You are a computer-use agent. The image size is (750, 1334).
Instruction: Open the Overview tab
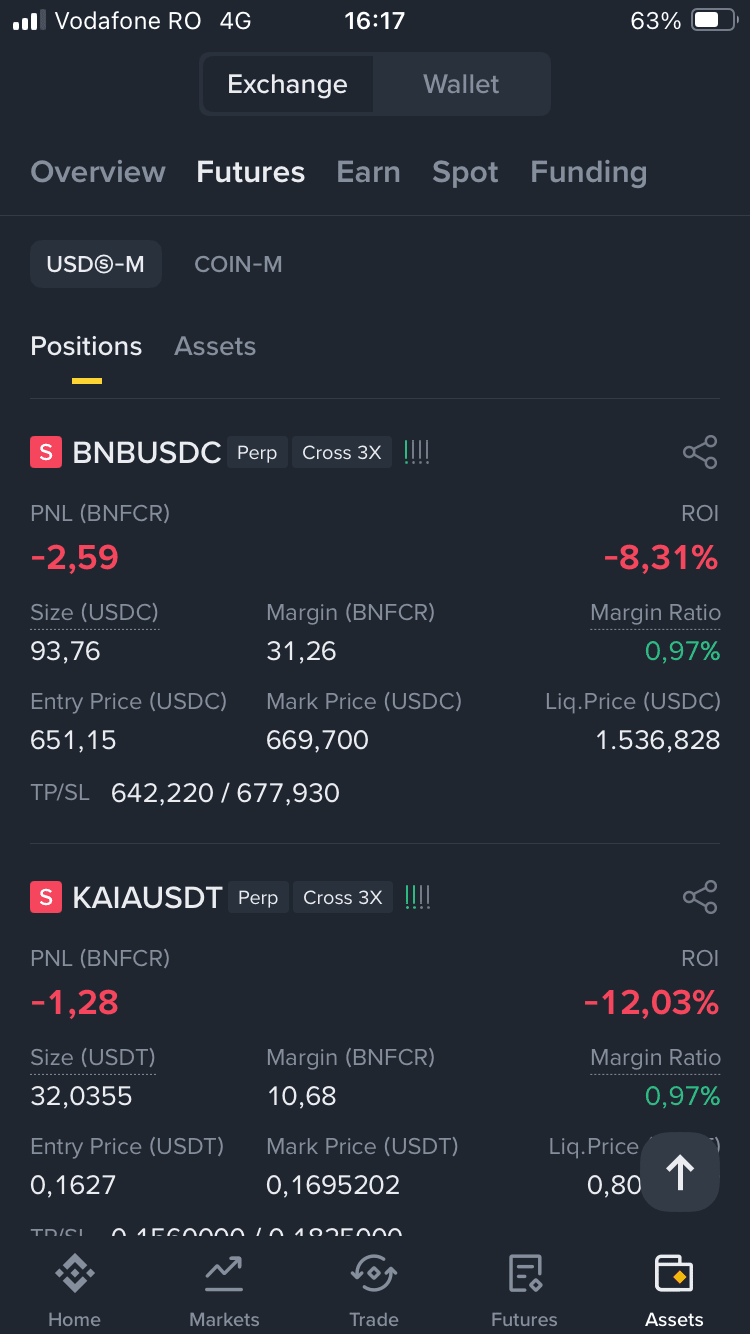(98, 172)
